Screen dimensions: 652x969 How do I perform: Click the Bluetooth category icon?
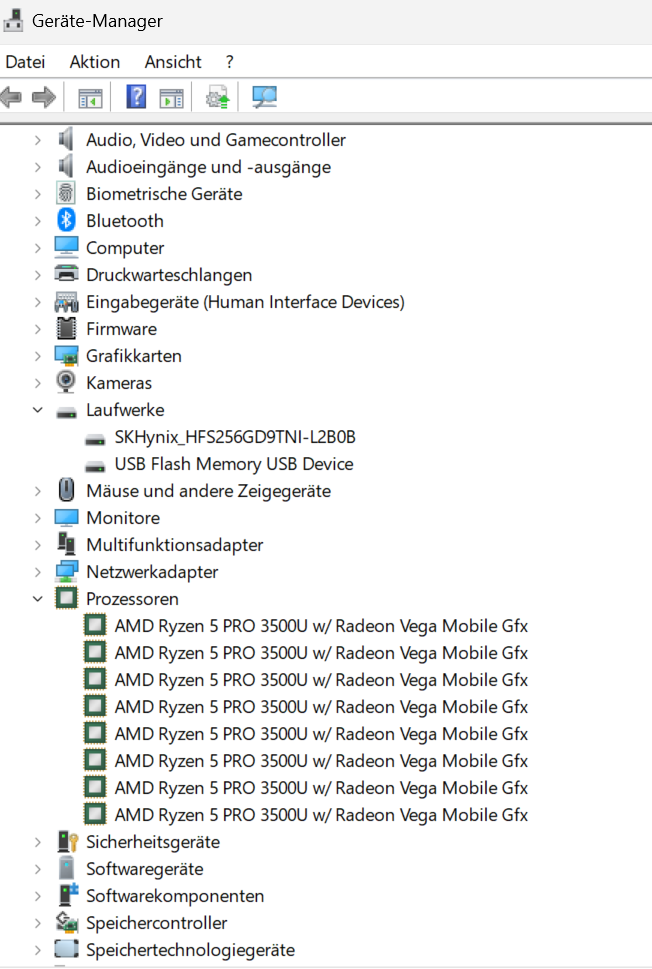(66, 220)
